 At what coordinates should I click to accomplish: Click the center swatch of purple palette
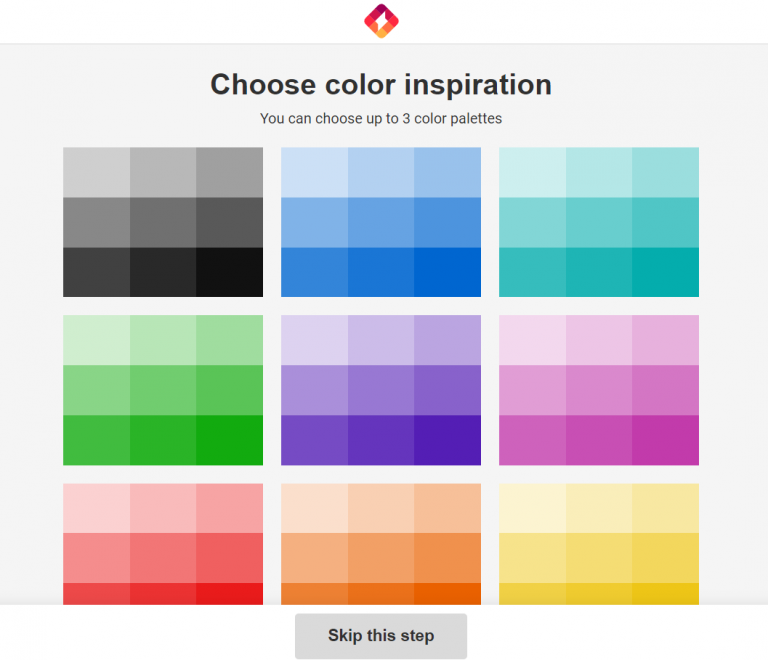(381, 390)
